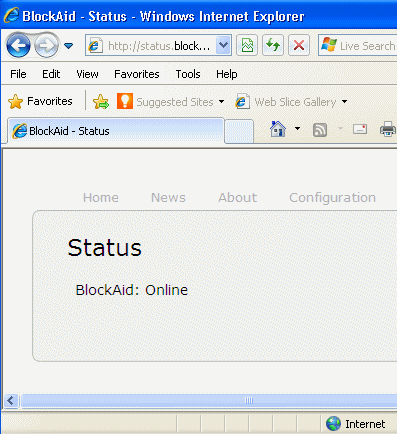
Task: Click the Read Mail icon
Action: pyautogui.click(x=360, y=129)
